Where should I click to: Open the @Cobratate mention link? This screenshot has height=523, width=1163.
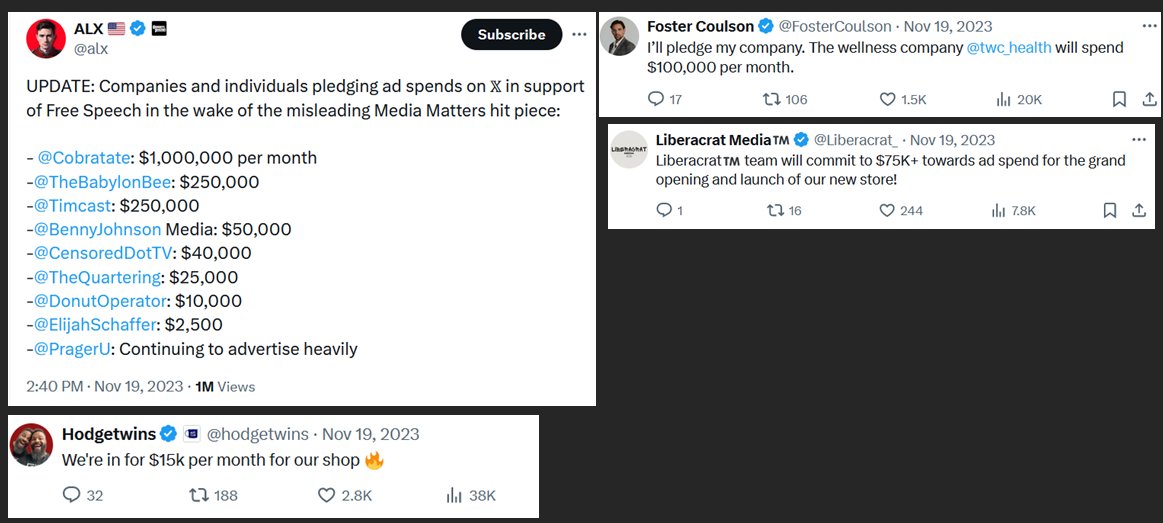pos(84,158)
